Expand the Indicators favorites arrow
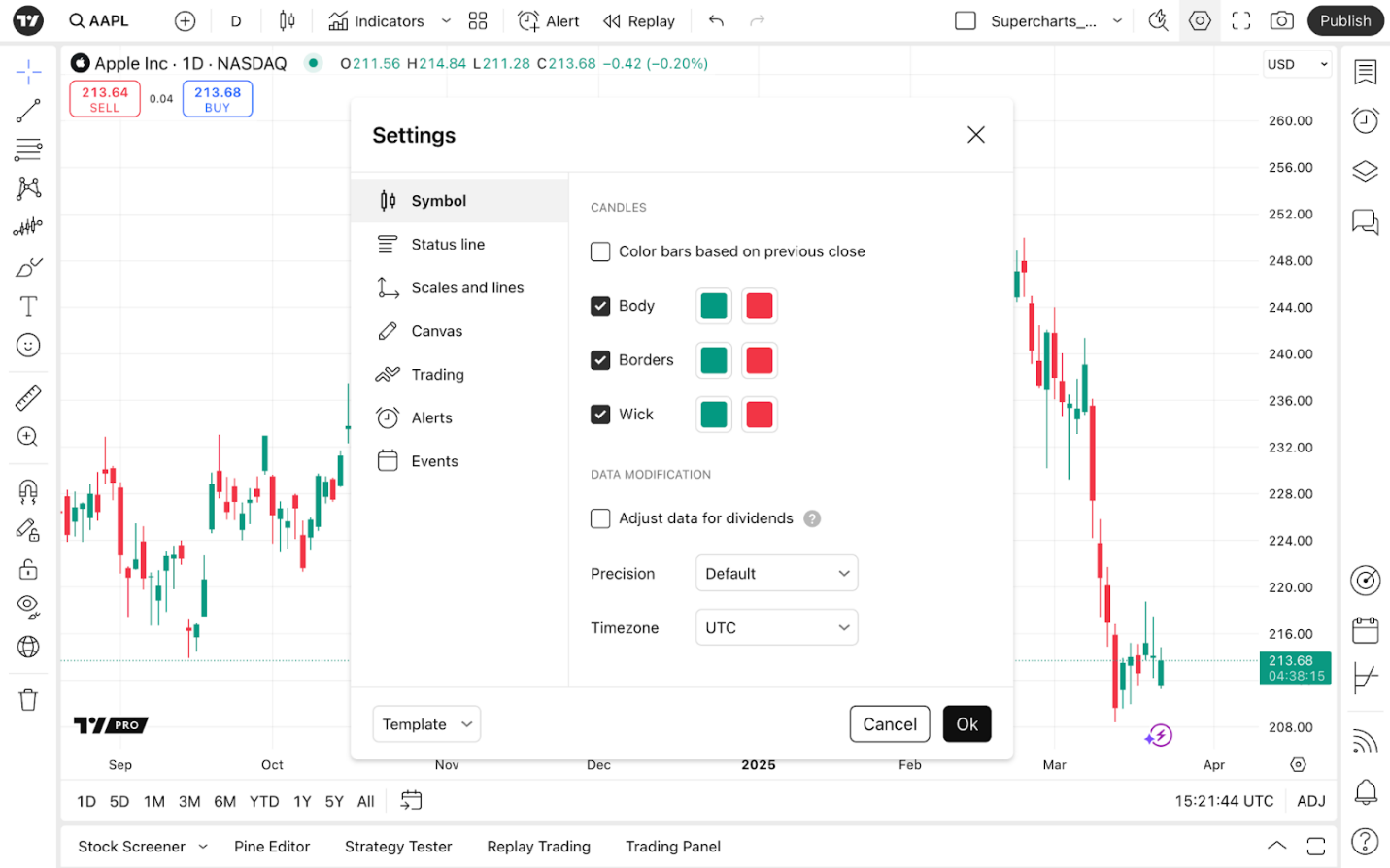Viewport: 1390px width, 868px height. 446,20
